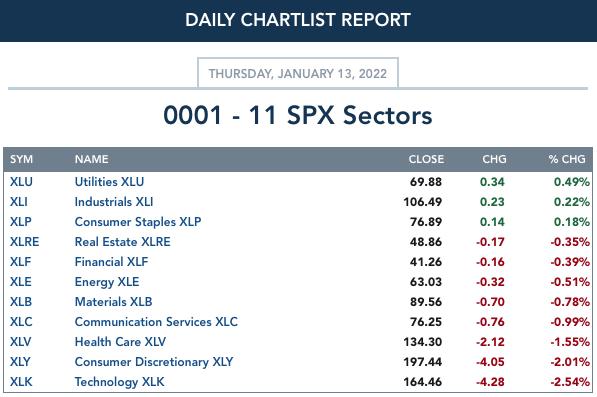This screenshot has height=397, width=597.
Task: Click Health Care XLV link
Action: pos(120,342)
